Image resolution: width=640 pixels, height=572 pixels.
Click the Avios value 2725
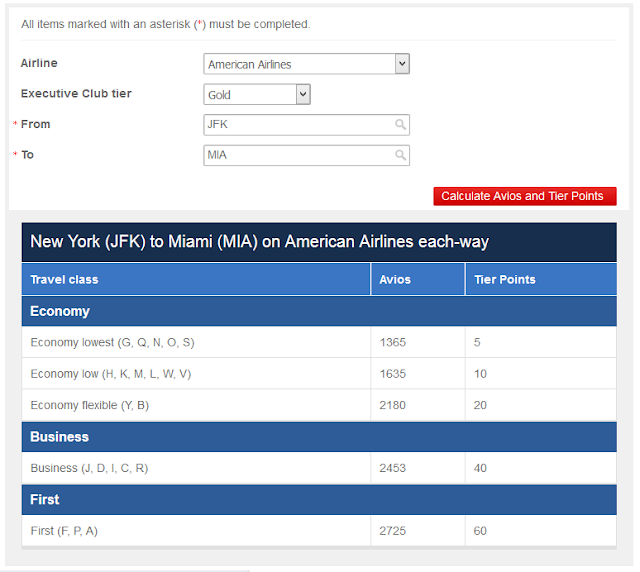tap(393, 531)
